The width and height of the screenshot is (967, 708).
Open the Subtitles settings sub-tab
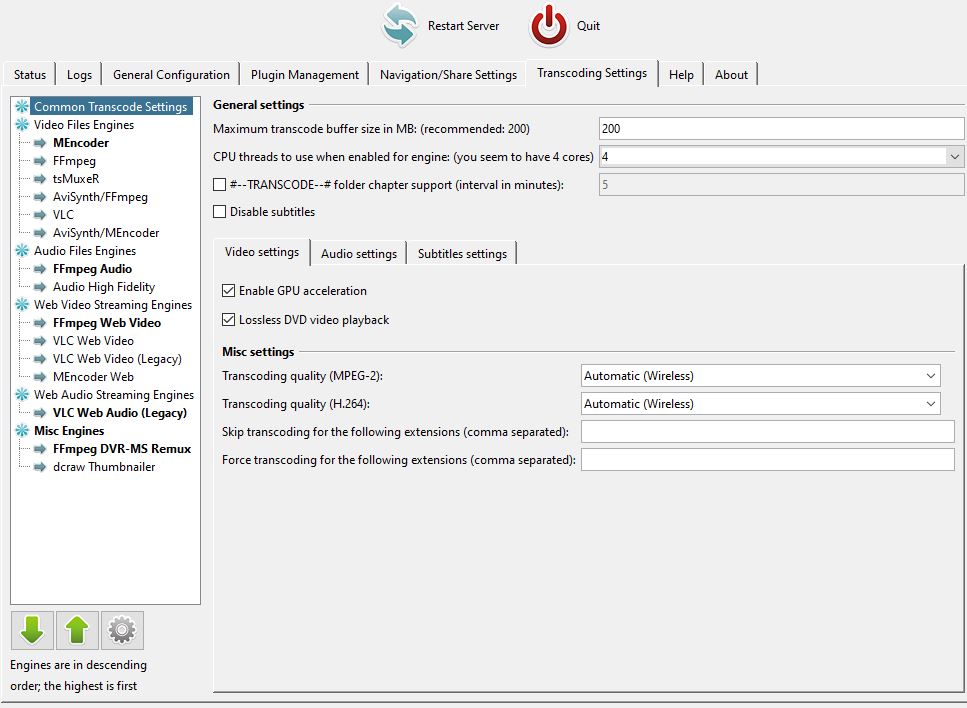click(462, 253)
